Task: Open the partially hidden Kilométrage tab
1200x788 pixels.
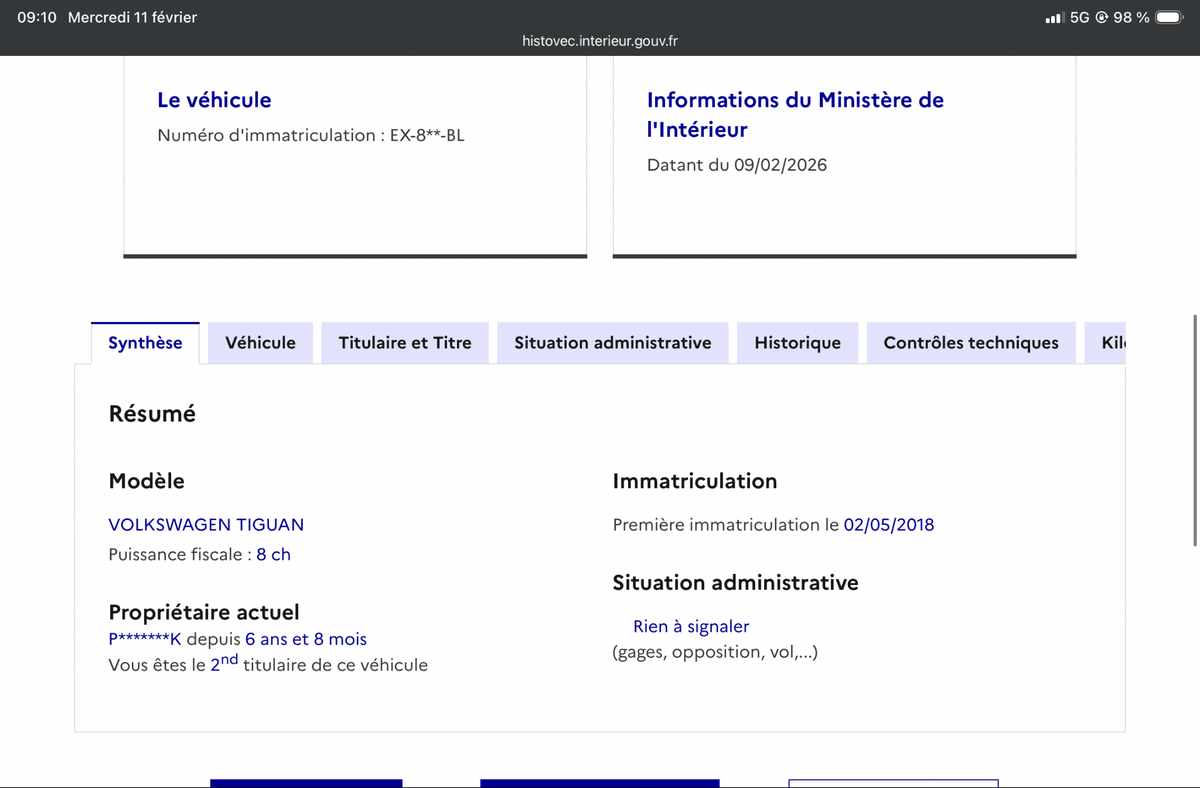Action: 1112,343
